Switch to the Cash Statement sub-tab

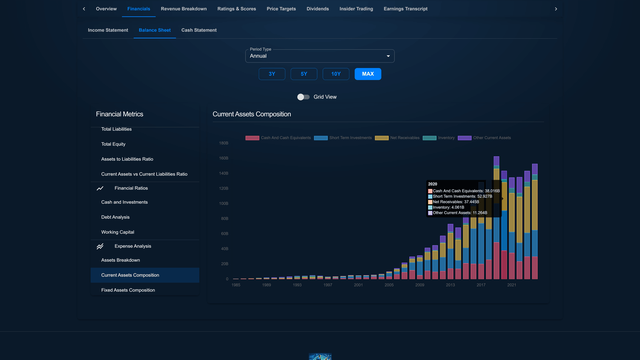199,30
